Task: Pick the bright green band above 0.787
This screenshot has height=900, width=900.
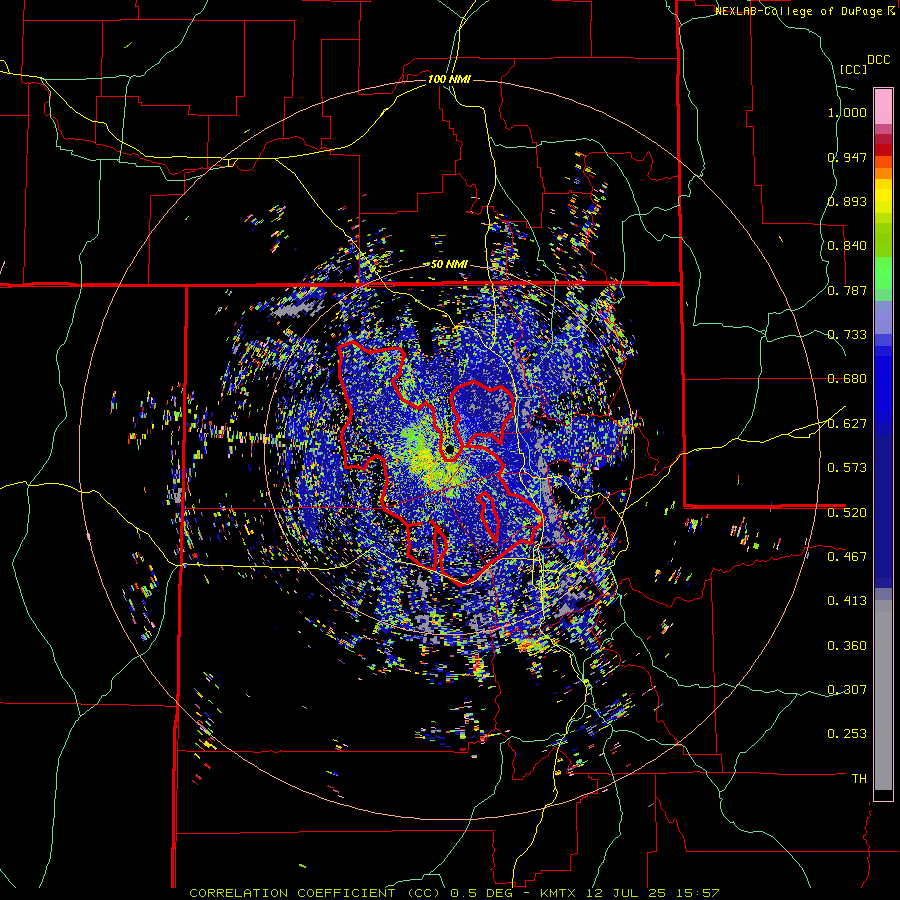Action: coord(883,273)
